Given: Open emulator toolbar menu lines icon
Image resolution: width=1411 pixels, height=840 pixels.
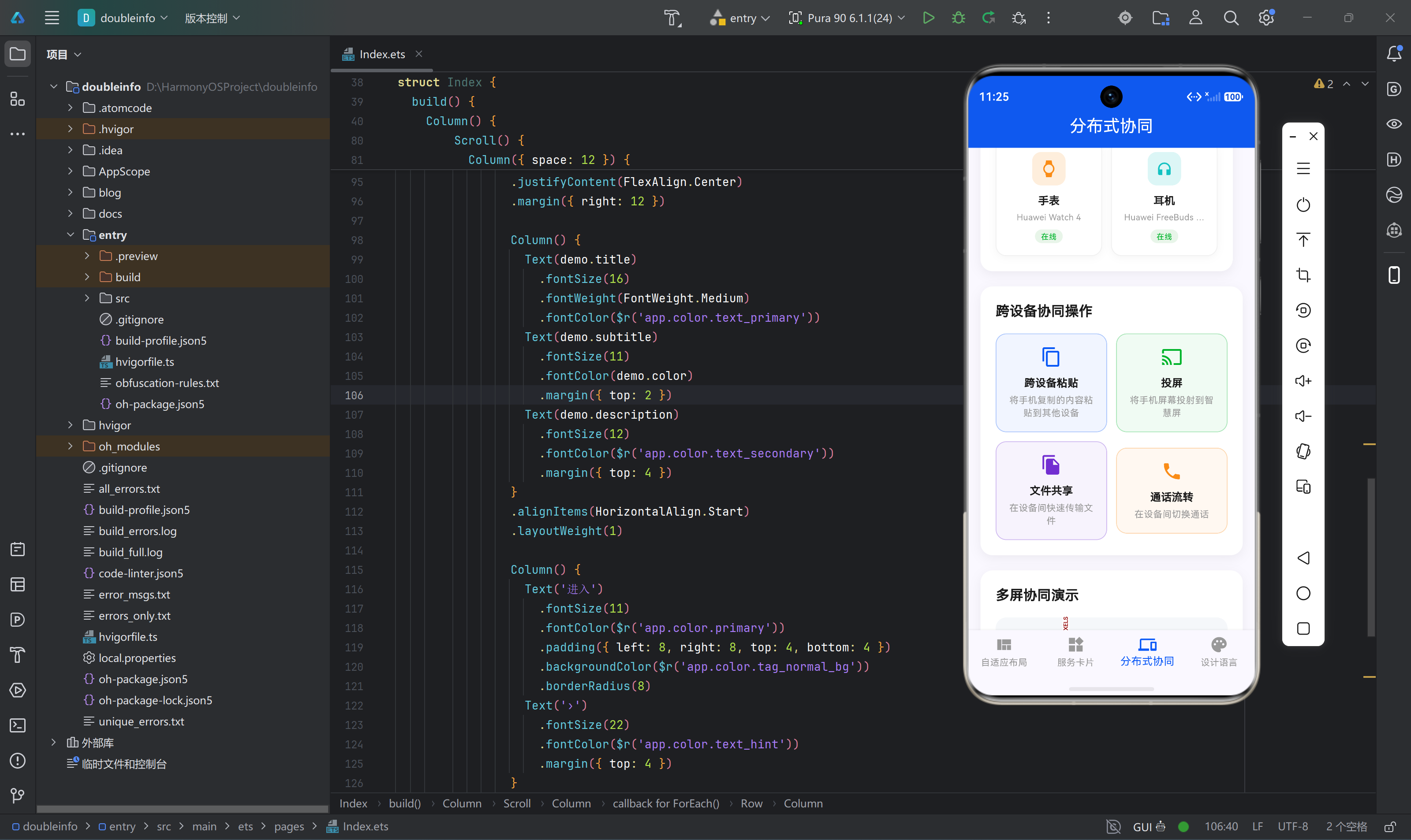Looking at the screenshot, I should click(x=1303, y=169).
